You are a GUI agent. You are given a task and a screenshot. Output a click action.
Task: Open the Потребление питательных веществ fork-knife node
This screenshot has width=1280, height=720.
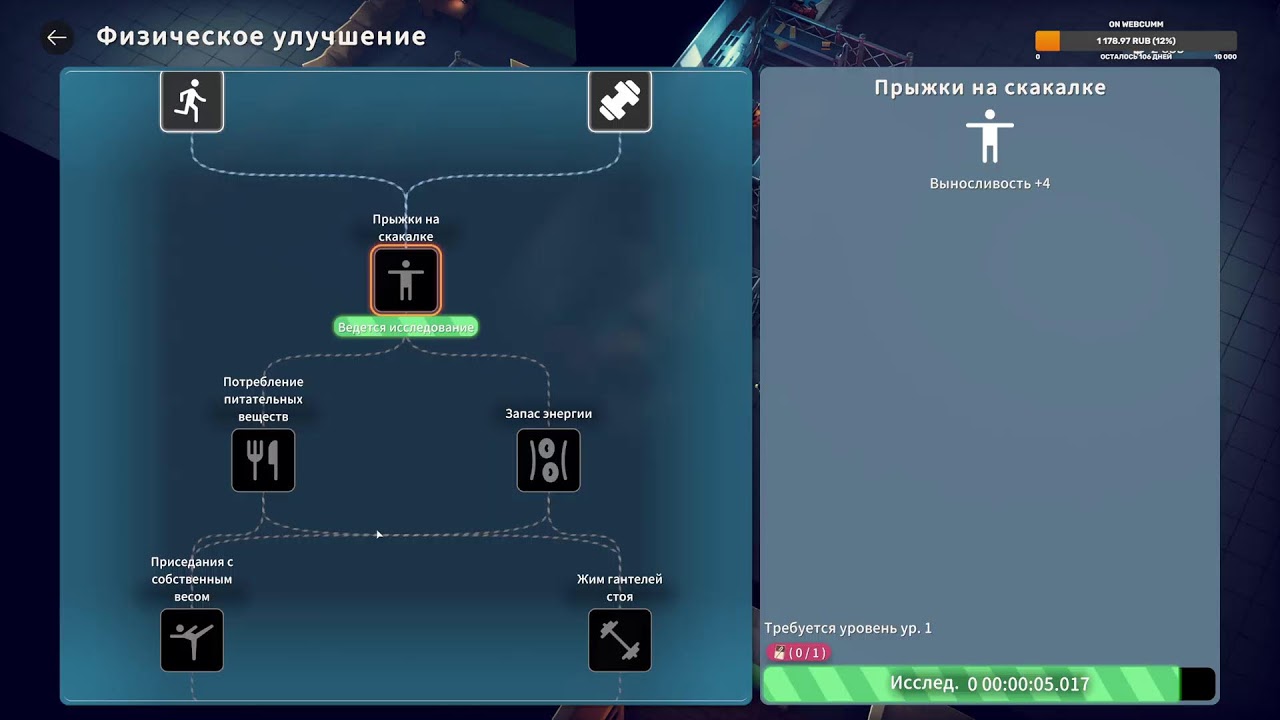263,460
